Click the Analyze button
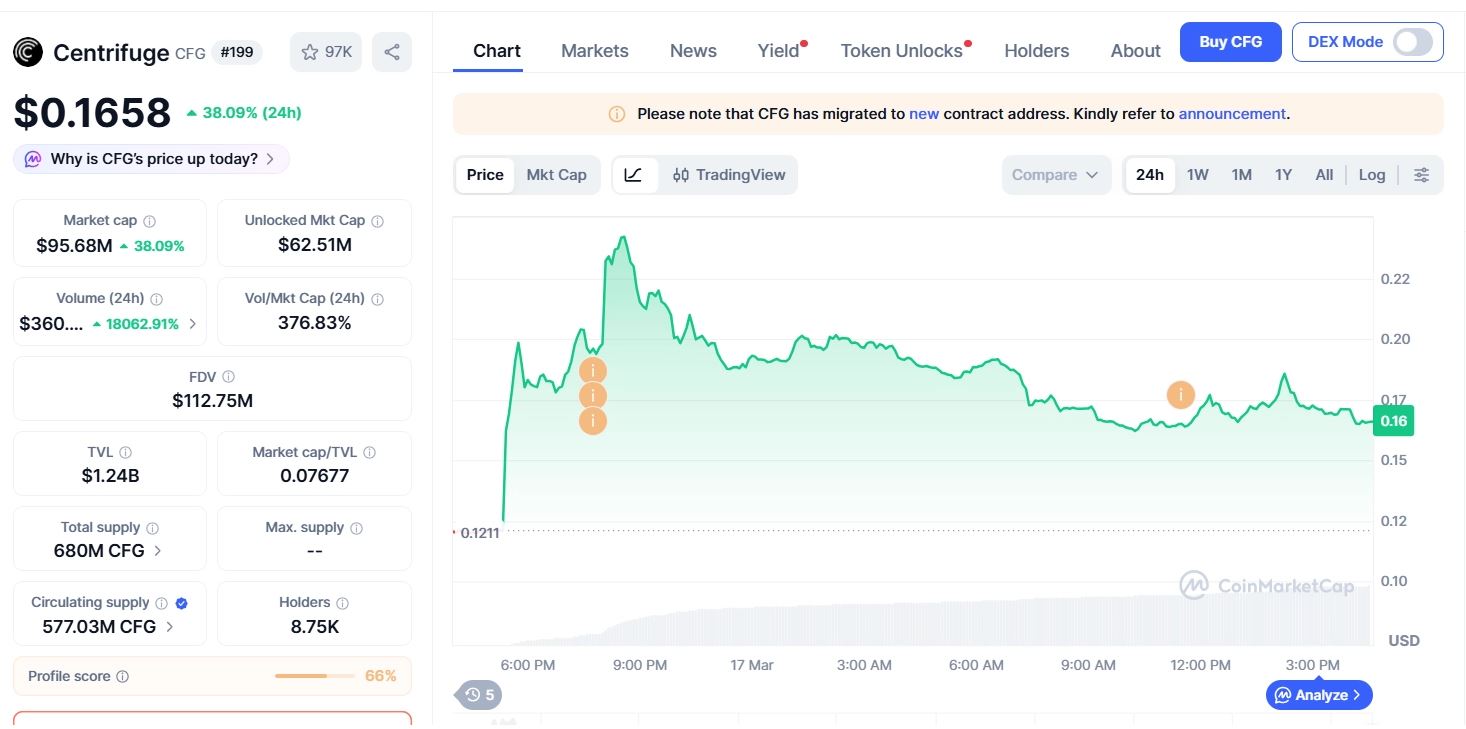This screenshot has height=729, width=1466. (1319, 695)
